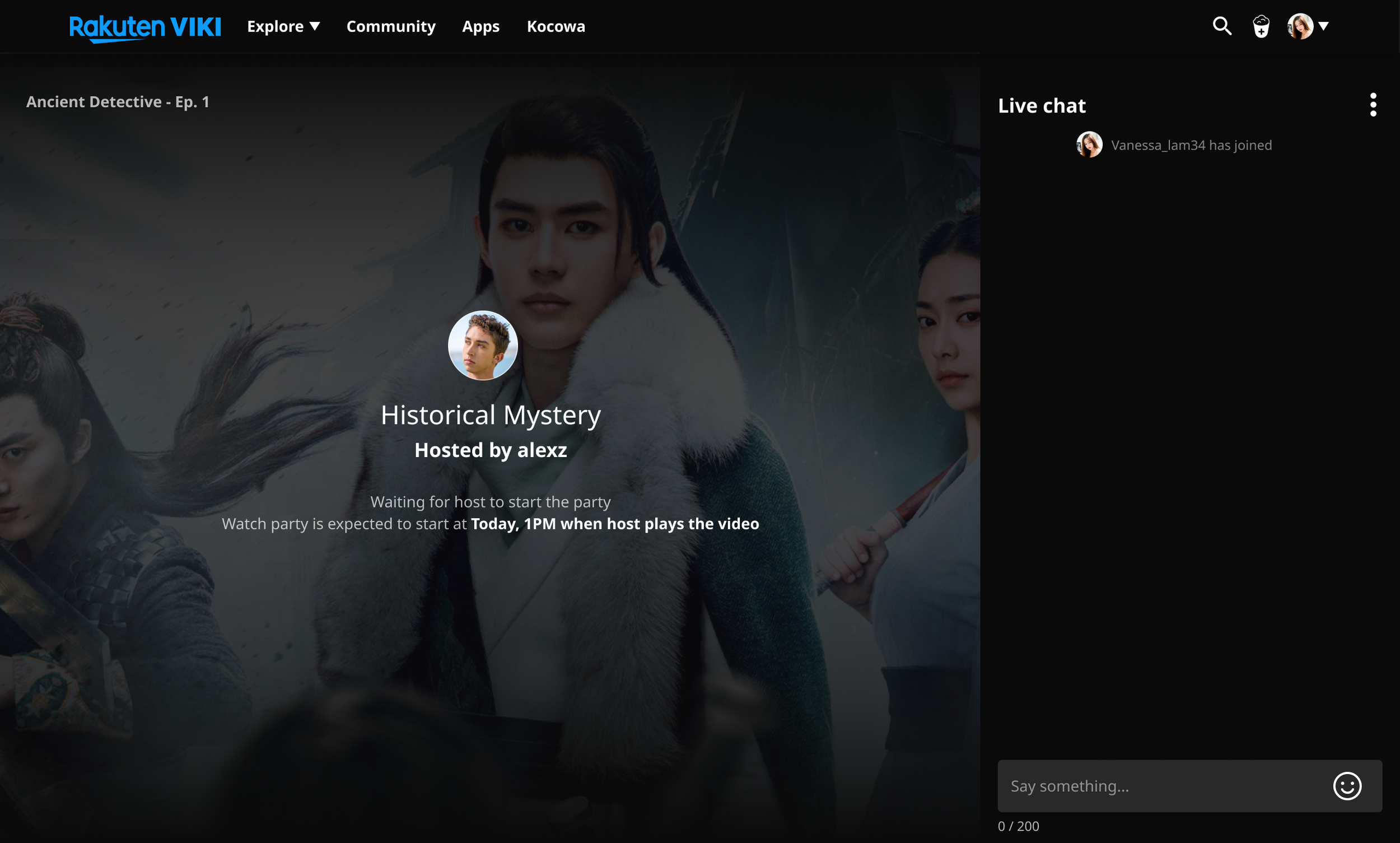Click the Vanessa_lam34 has joined message
This screenshot has height=843, width=1400.
pos(1191,145)
